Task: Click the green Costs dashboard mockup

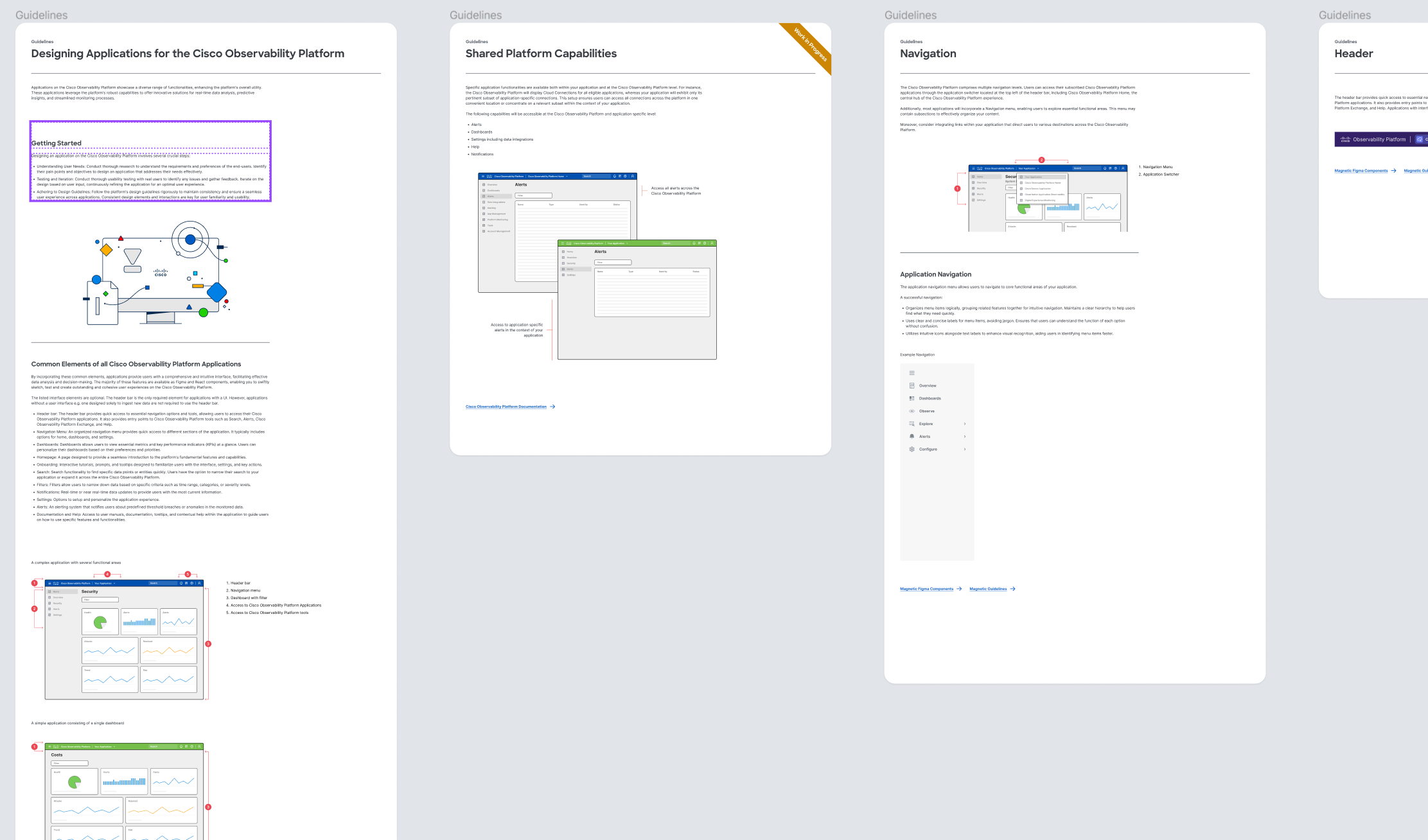Action: tap(124, 791)
